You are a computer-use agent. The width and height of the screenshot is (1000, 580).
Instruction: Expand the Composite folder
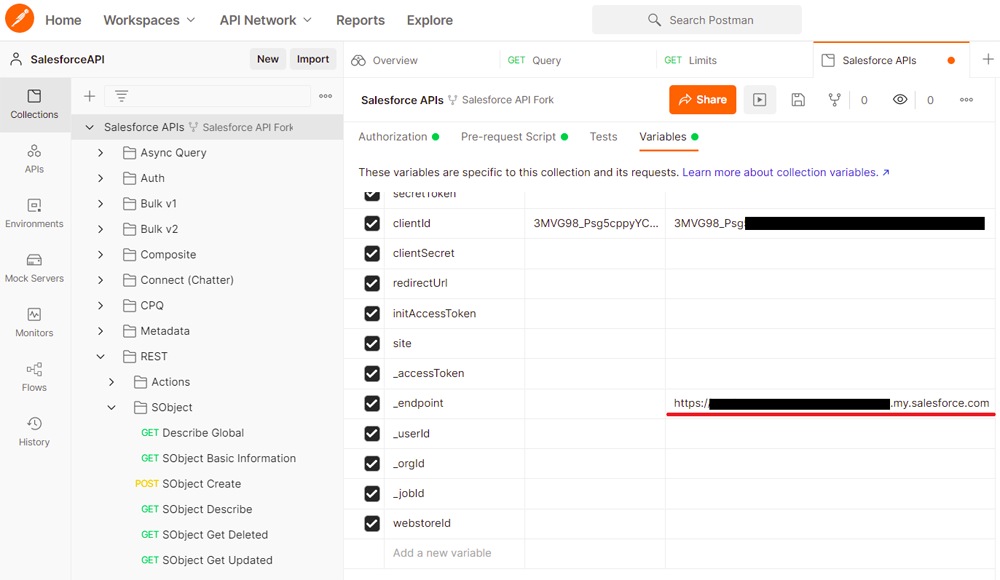coord(100,255)
